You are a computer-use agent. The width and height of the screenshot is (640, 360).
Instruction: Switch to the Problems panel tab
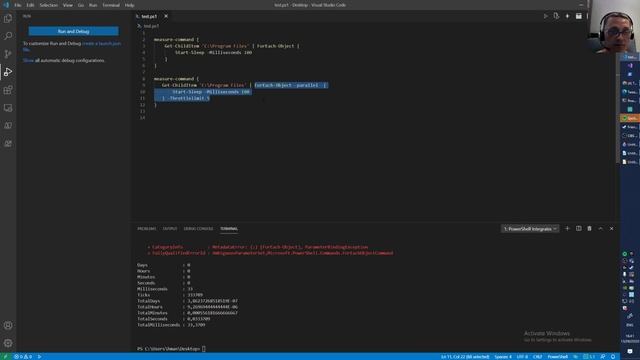tap(147, 229)
